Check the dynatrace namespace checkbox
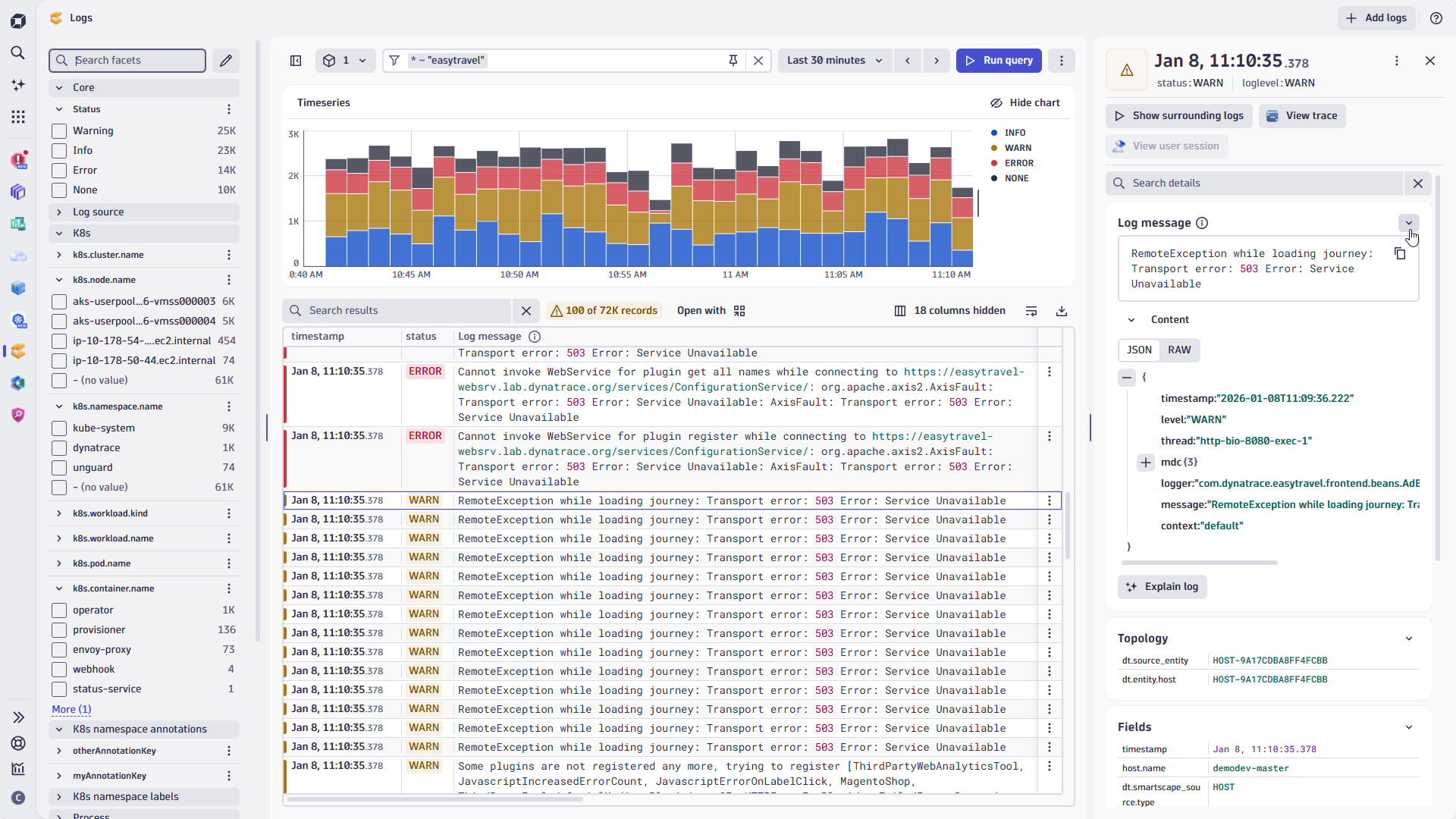 [x=58, y=447]
